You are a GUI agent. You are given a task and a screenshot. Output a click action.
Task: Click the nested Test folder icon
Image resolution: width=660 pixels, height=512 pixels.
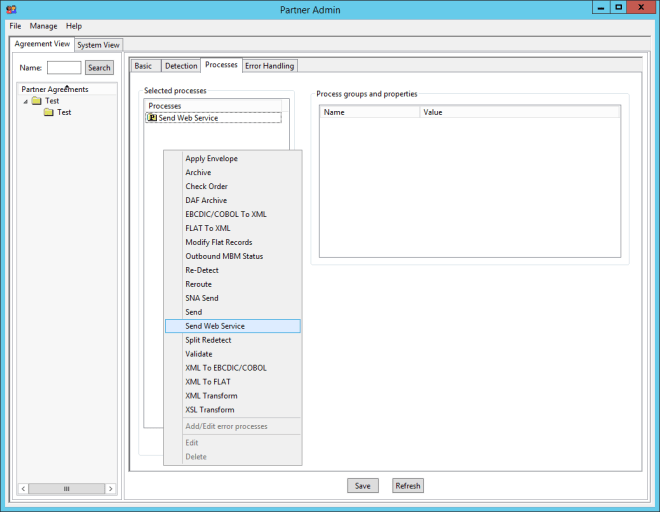(48, 113)
